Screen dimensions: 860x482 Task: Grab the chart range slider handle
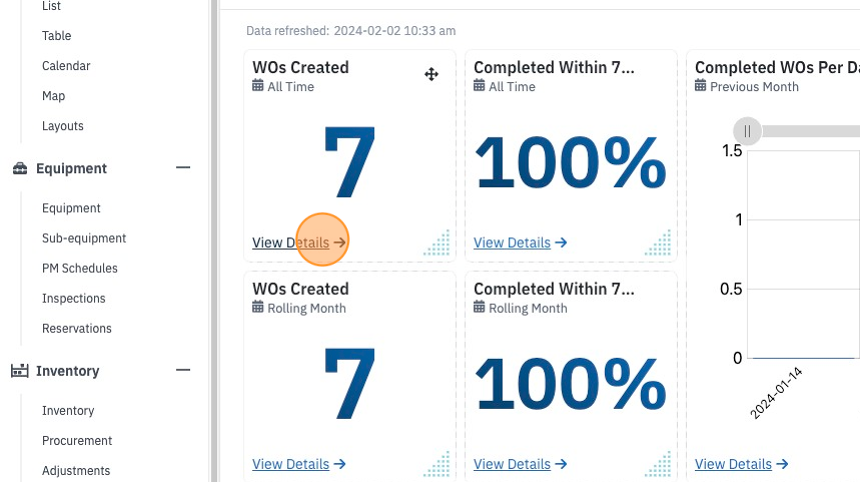747,131
